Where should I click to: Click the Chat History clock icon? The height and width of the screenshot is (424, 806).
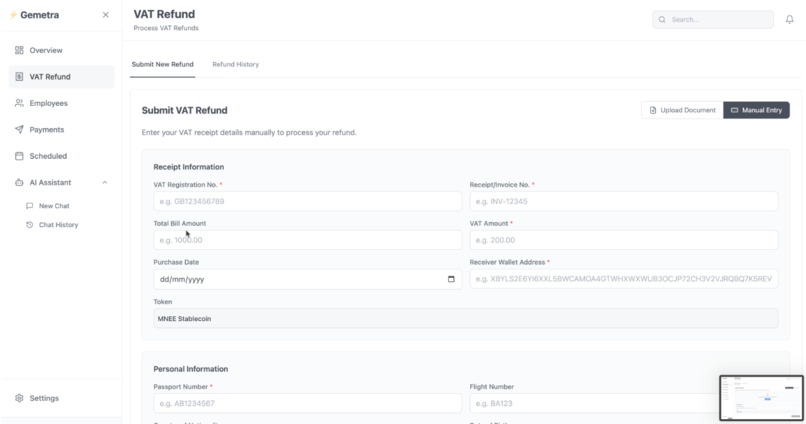(29, 225)
